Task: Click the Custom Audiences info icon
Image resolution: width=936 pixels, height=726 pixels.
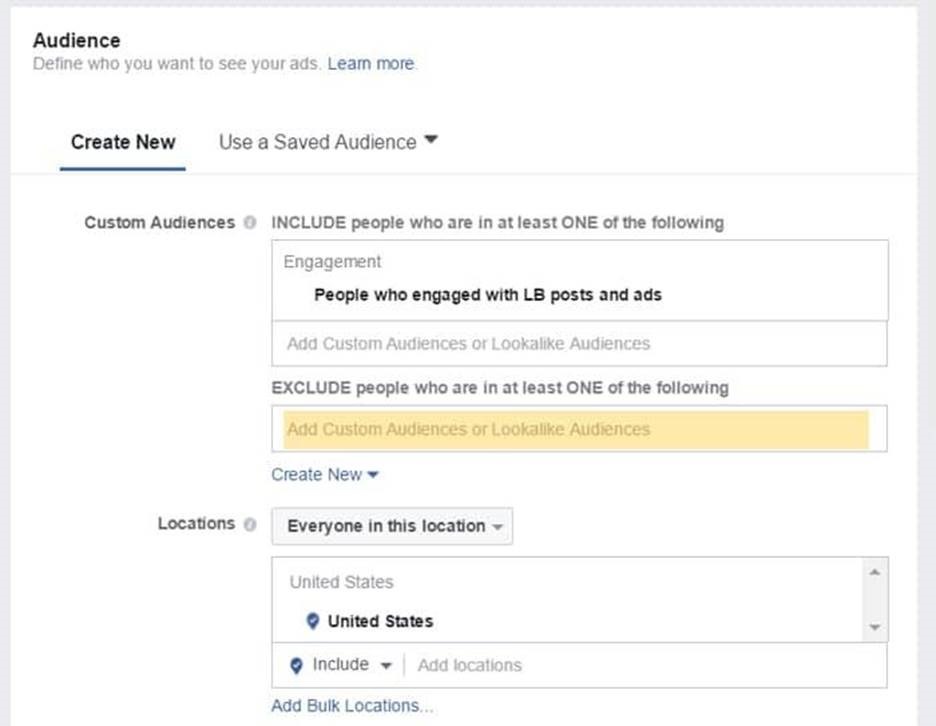Action: 249,223
